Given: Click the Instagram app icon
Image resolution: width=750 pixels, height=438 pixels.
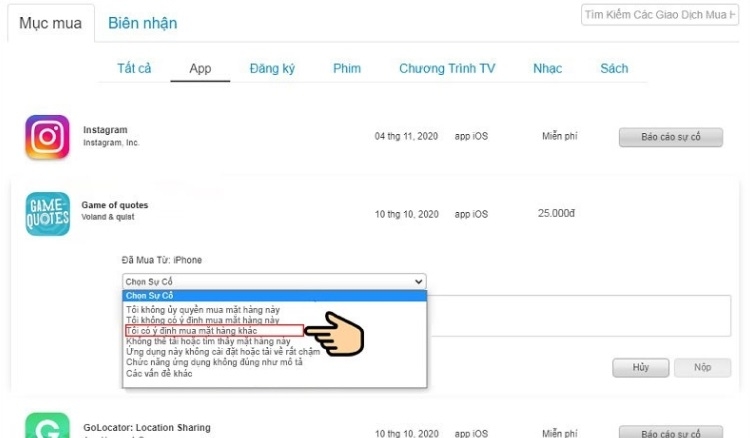Looking at the screenshot, I should pos(47,137).
